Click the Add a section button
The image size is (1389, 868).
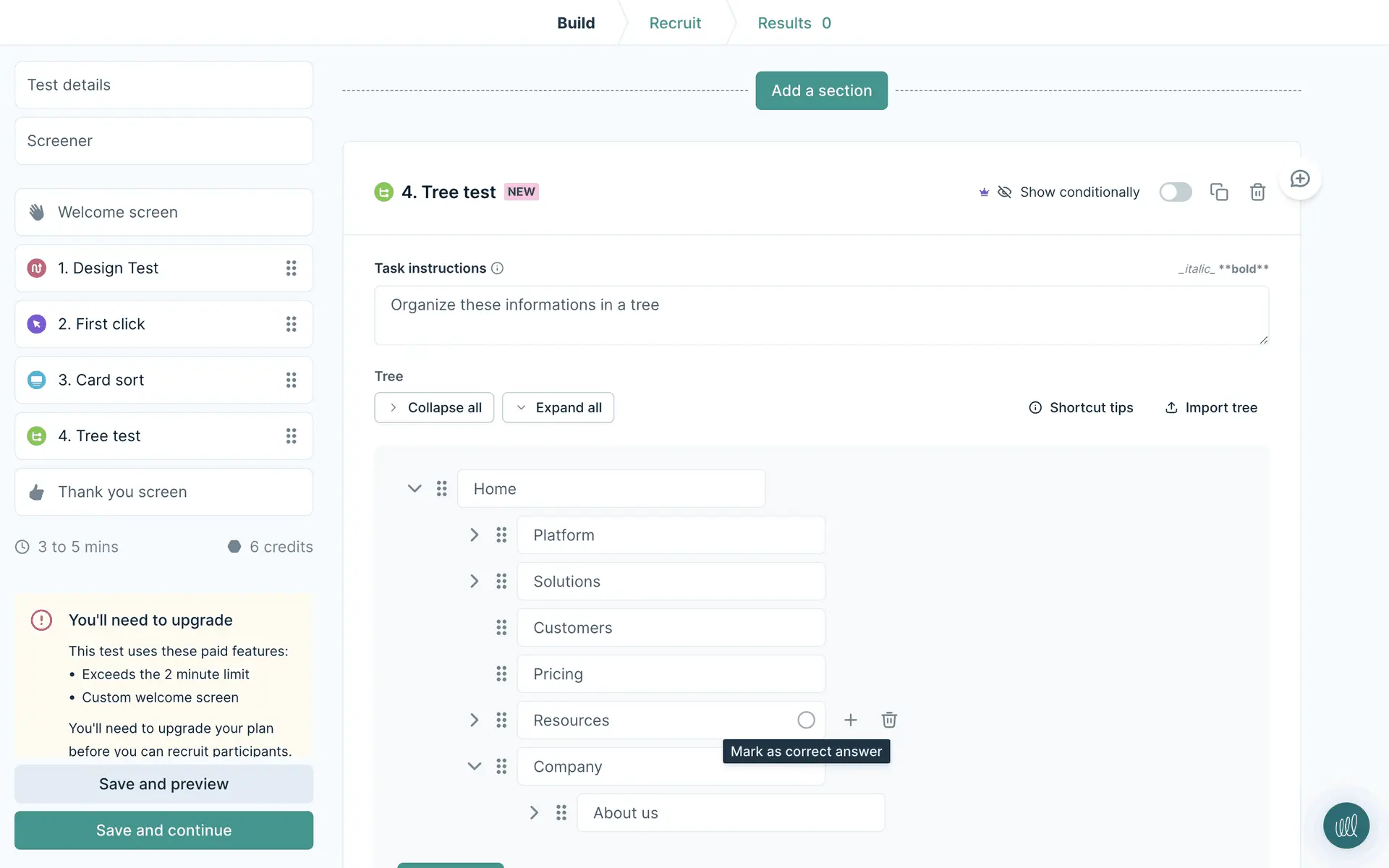pos(821,90)
